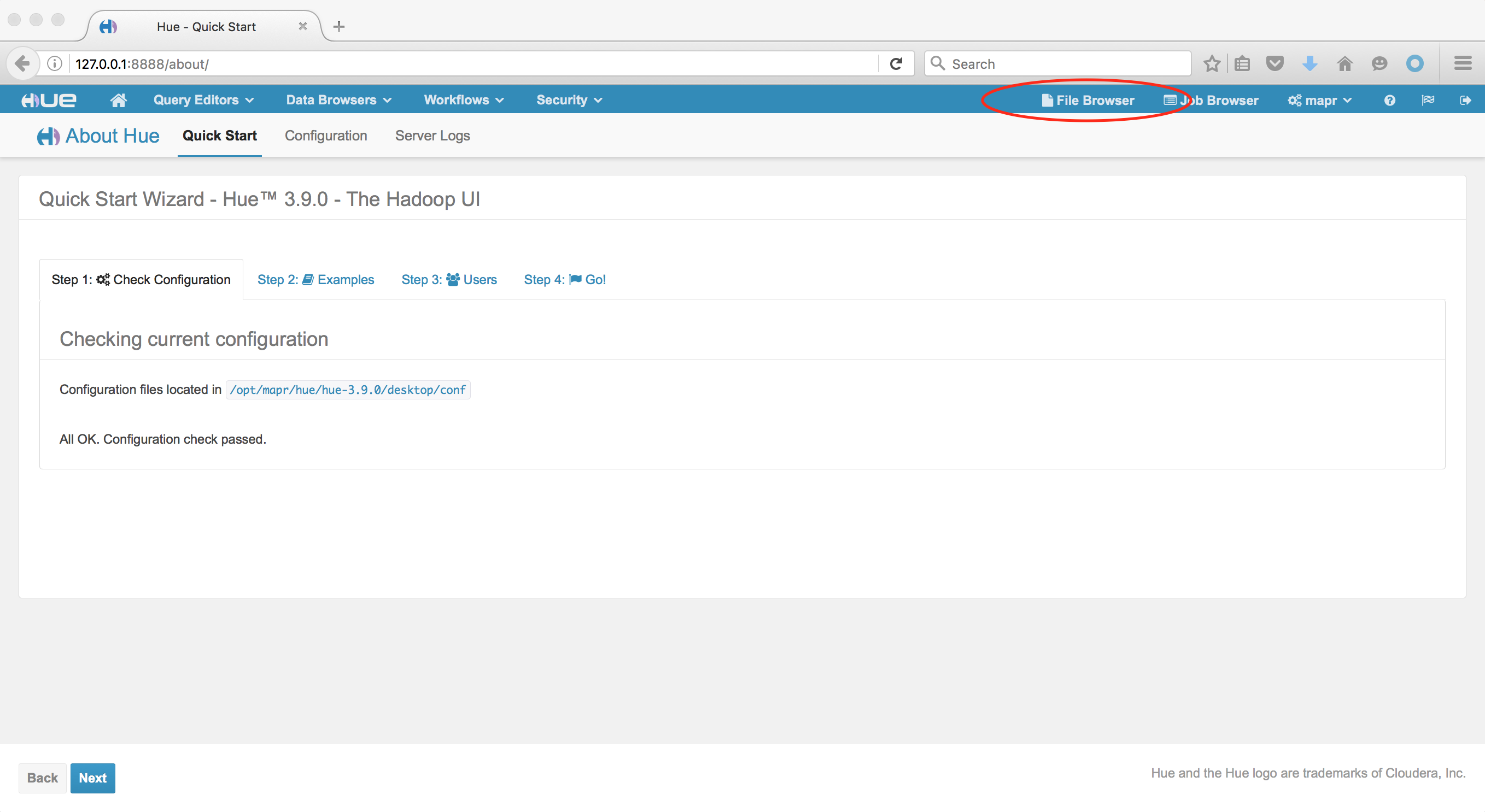Select Step 2 Examples wizard step
The image size is (1485, 812).
316,279
